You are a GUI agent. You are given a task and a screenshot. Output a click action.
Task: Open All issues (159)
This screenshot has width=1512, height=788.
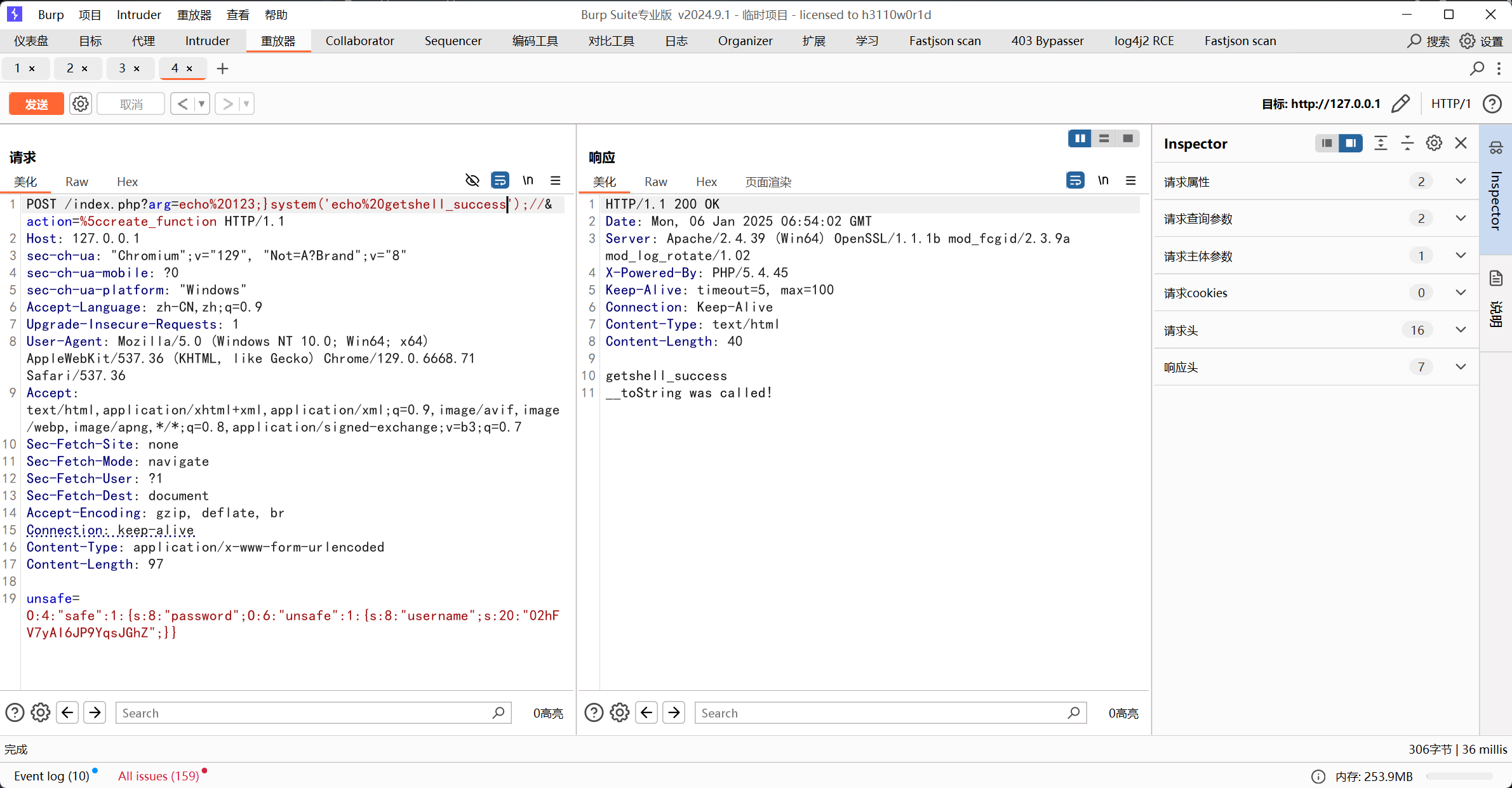pos(159,776)
